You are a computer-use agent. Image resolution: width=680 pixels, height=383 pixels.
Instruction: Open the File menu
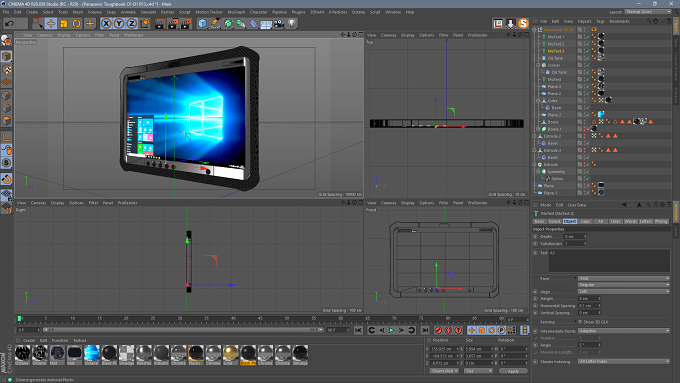(x=6, y=12)
